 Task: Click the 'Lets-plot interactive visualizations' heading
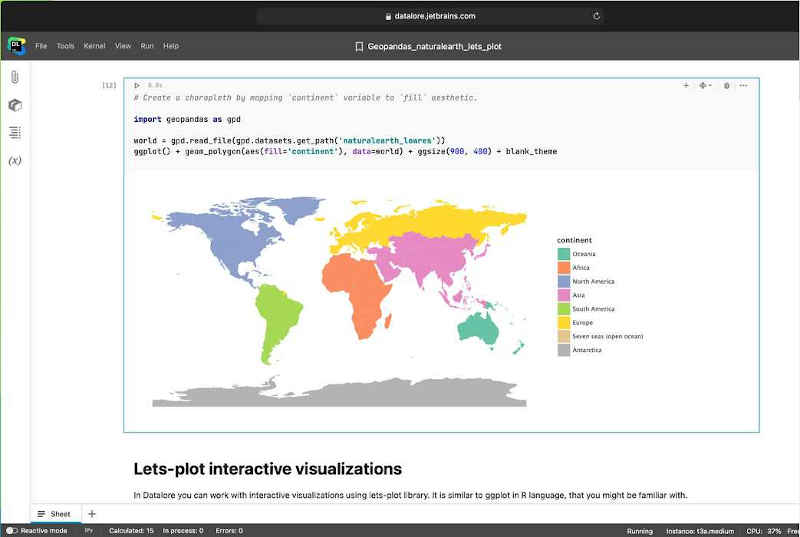tap(267, 469)
